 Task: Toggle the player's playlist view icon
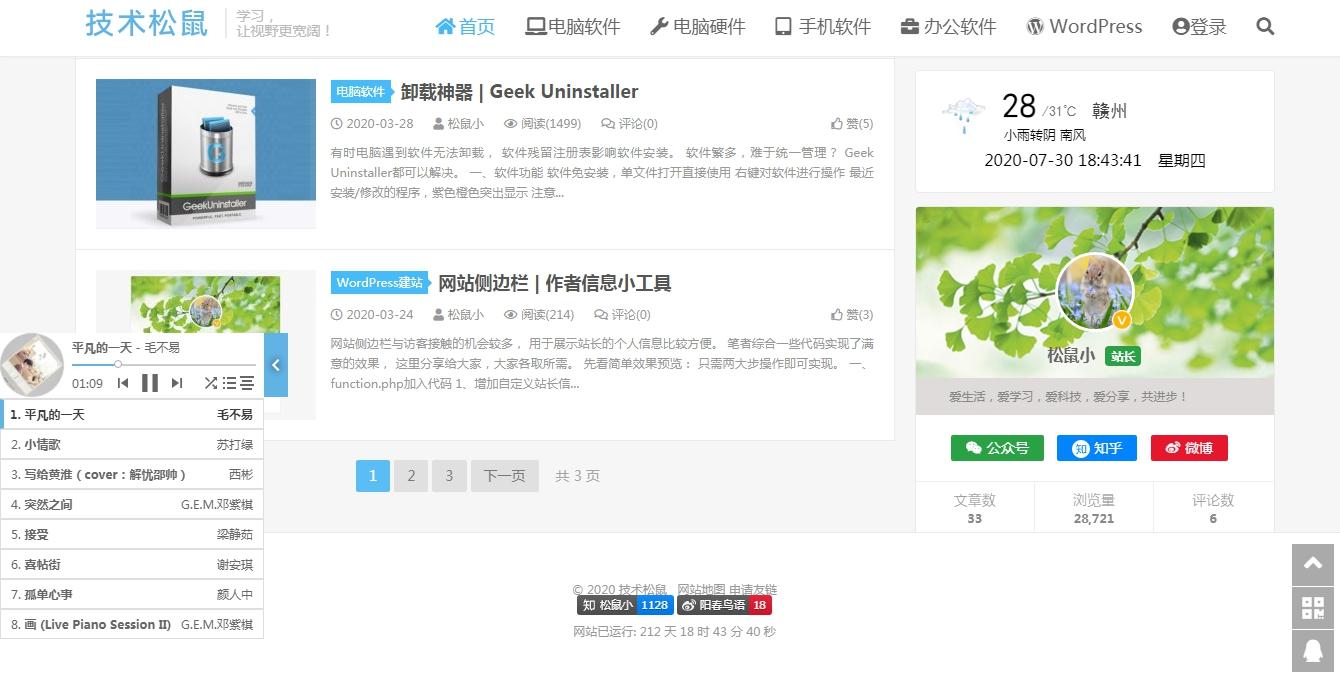tap(230, 382)
